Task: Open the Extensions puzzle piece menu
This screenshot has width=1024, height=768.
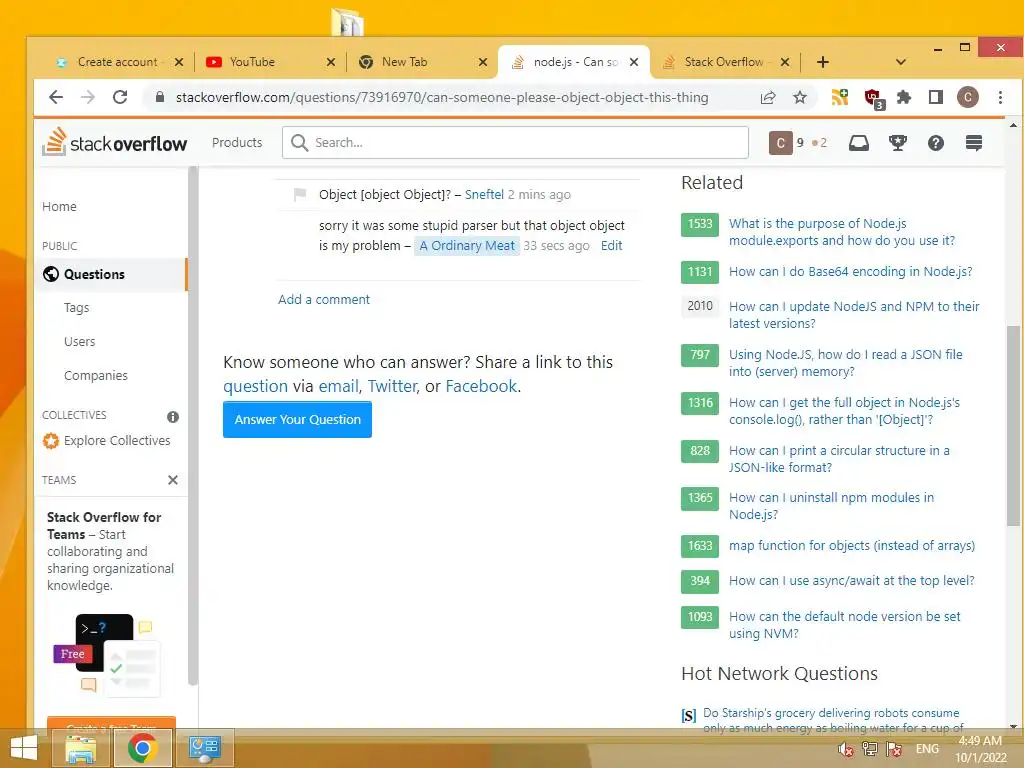Action: 904,97
